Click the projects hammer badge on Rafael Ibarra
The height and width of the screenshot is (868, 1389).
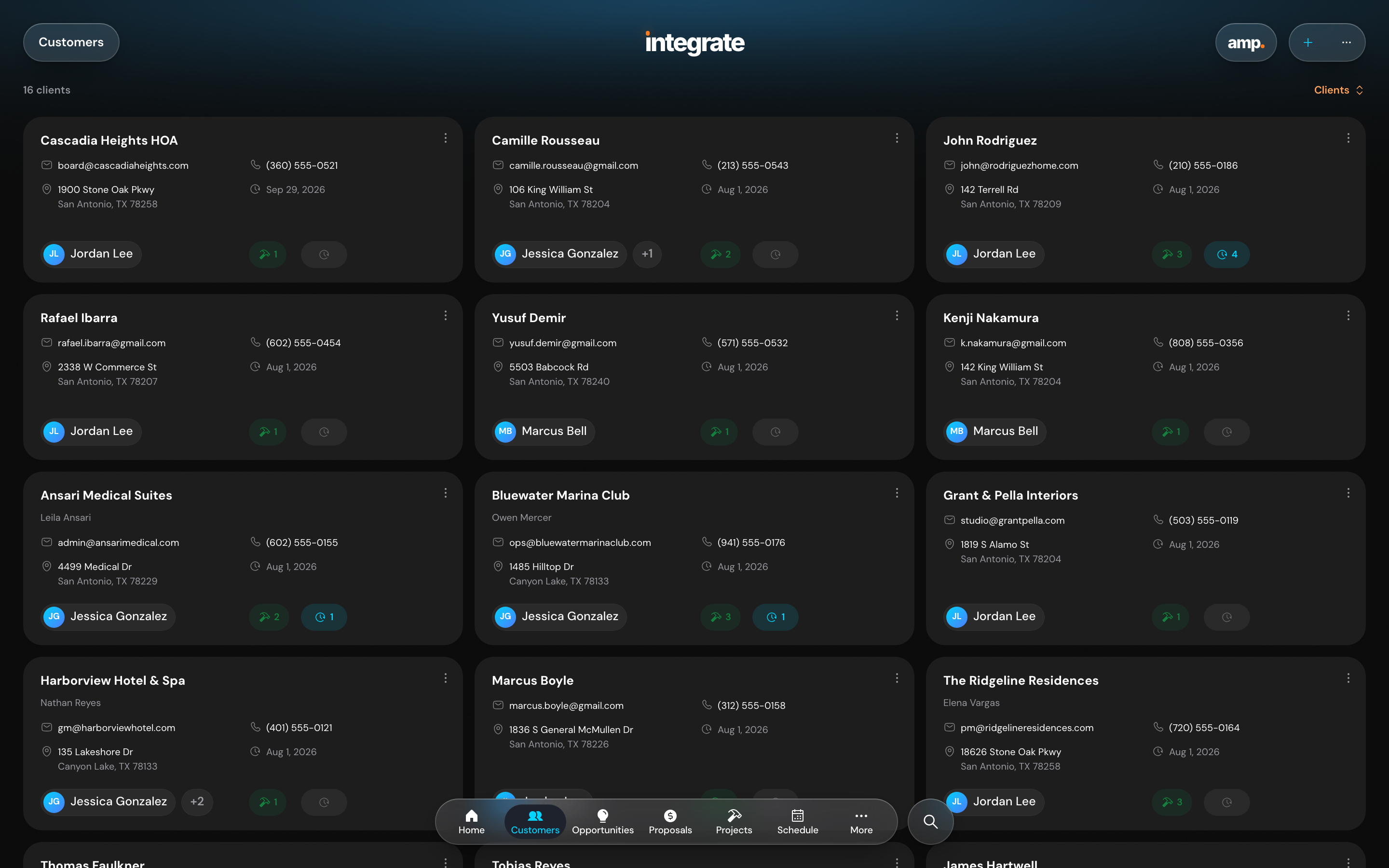coord(268,432)
